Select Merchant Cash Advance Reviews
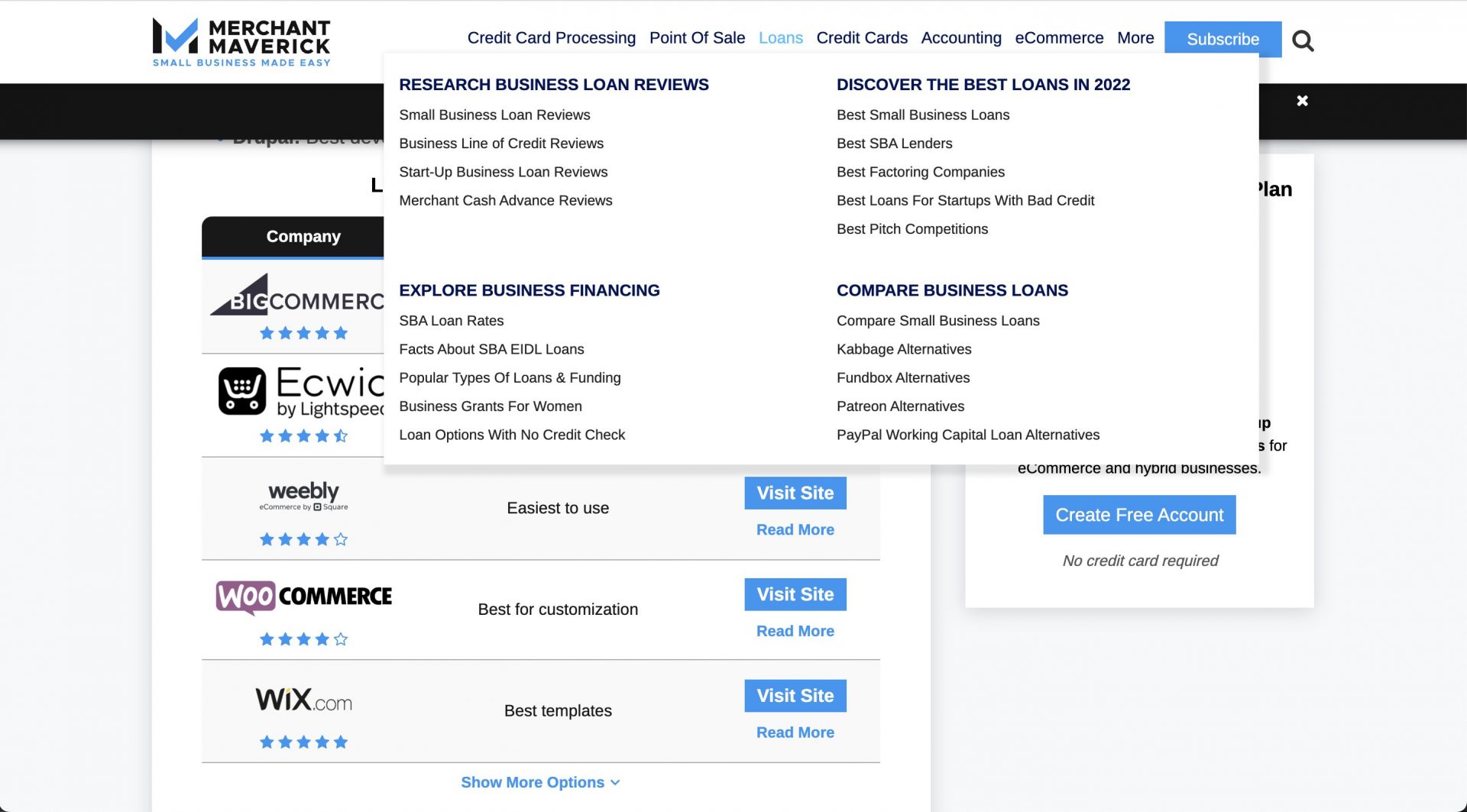1467x812 pixels. (x=506, y=201)
